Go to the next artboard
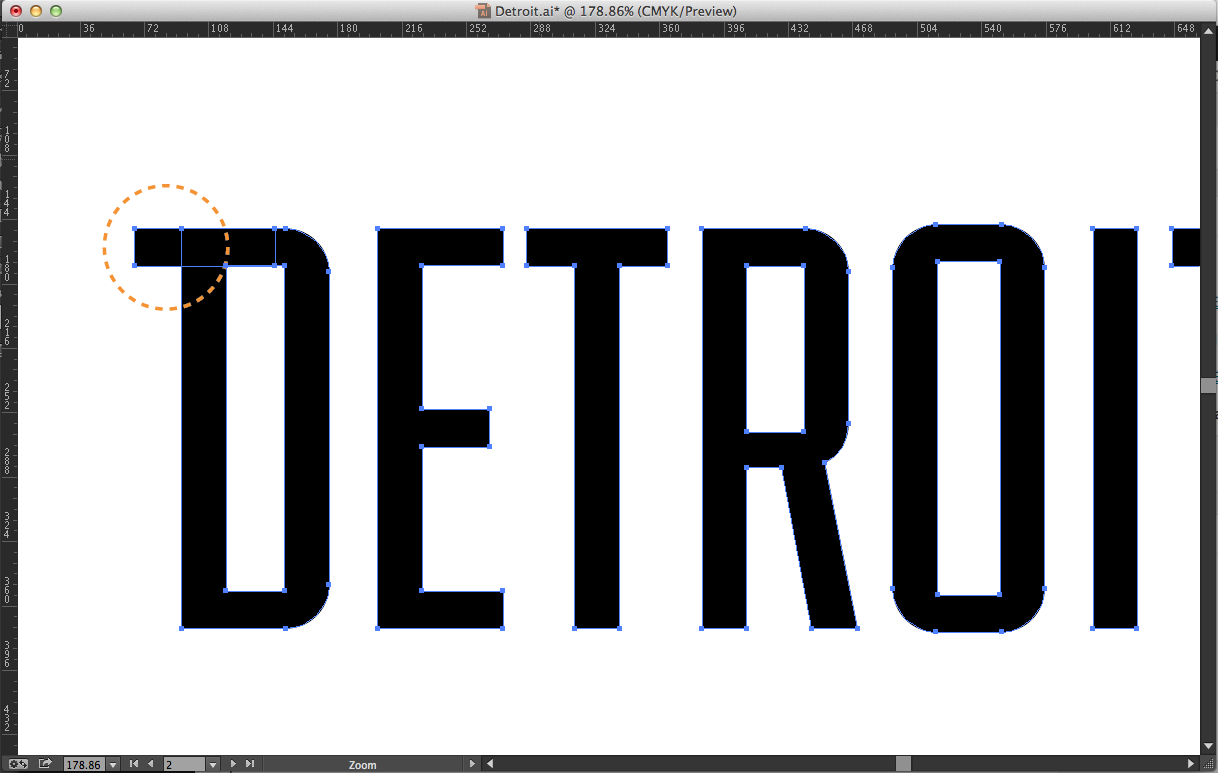This screenshot has height=773, width=1218. click(x=233, y=764)
